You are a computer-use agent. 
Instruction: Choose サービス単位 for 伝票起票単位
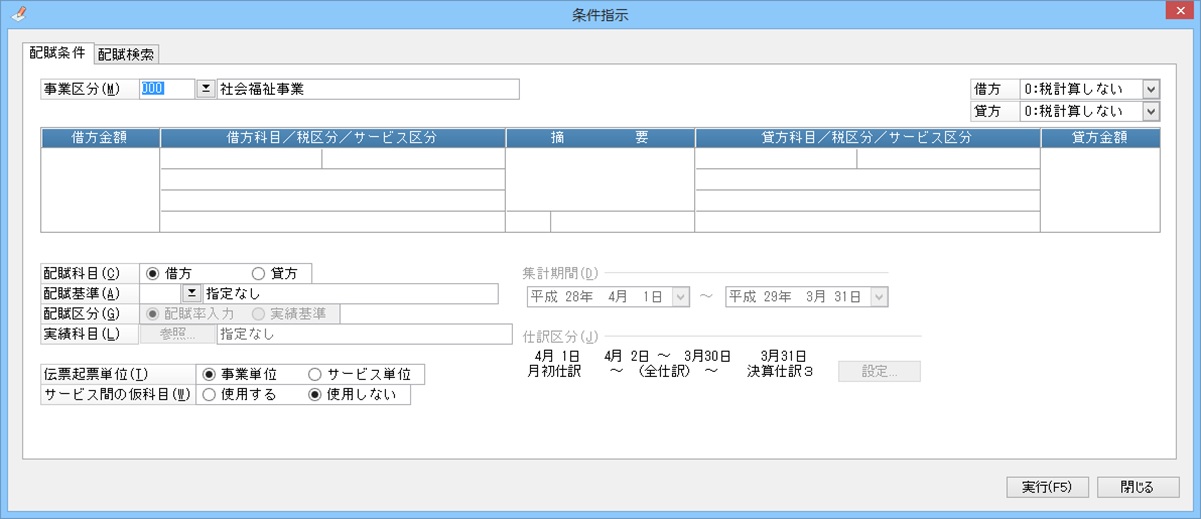[315, 374]
